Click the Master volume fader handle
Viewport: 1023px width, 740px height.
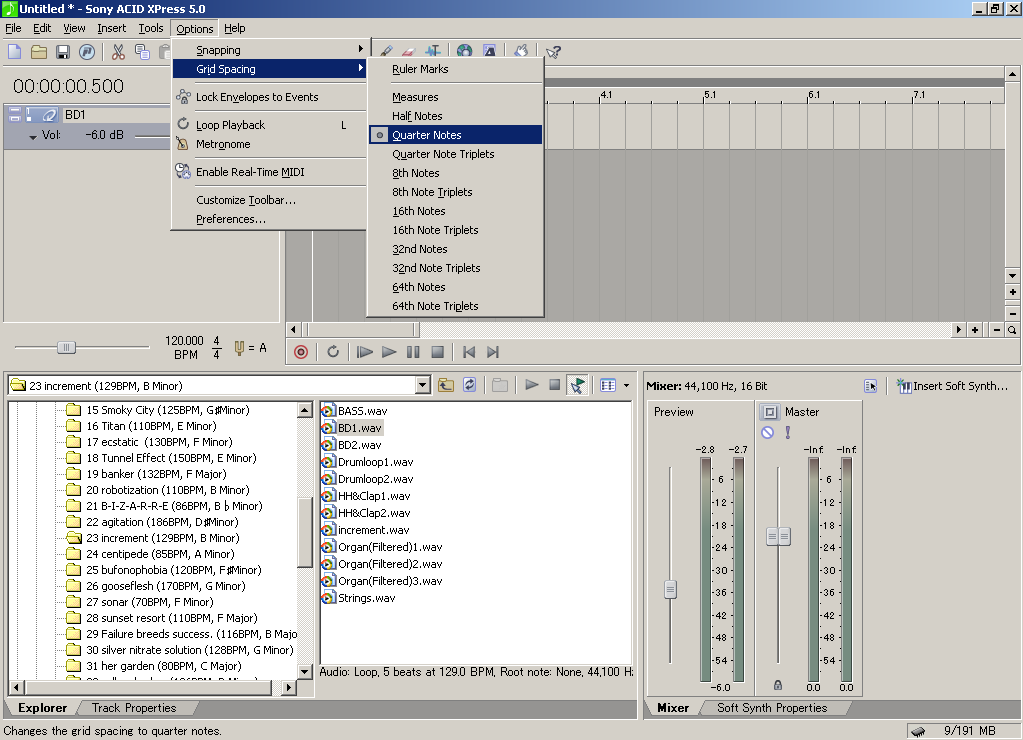[x=778, y=536]
